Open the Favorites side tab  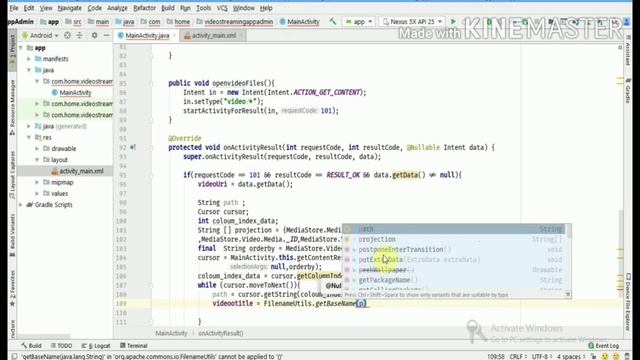[x=12, y=288]
